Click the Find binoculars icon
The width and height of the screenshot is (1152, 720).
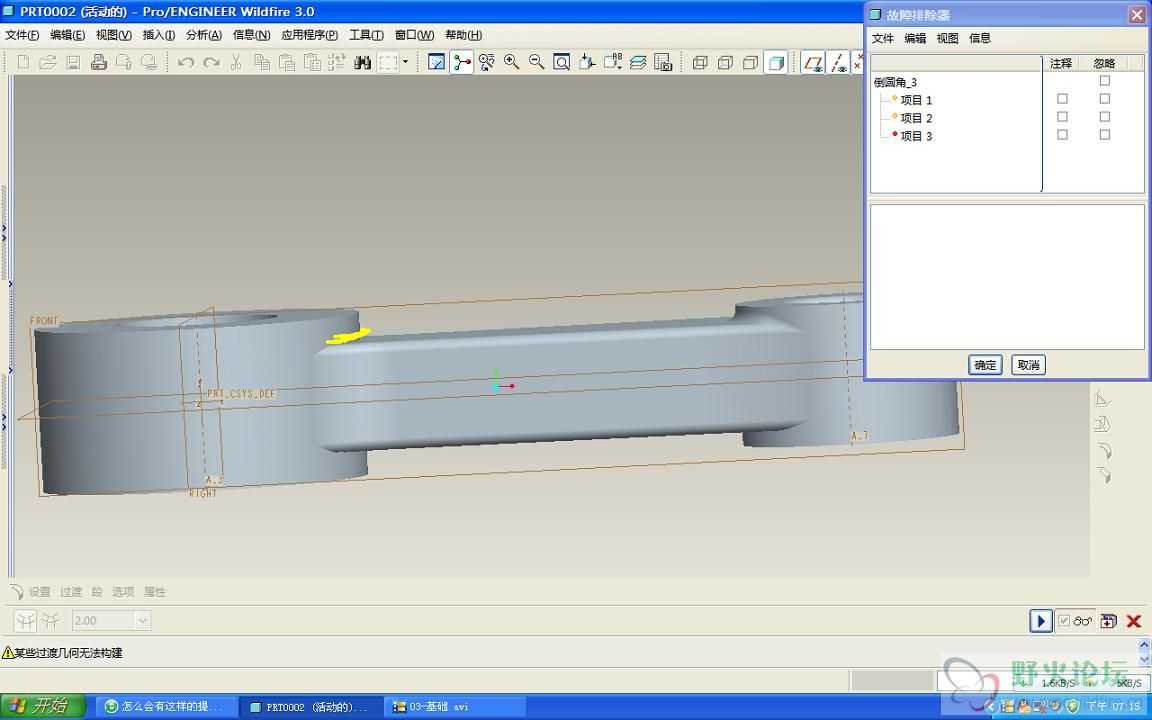[x=362, y=62]
